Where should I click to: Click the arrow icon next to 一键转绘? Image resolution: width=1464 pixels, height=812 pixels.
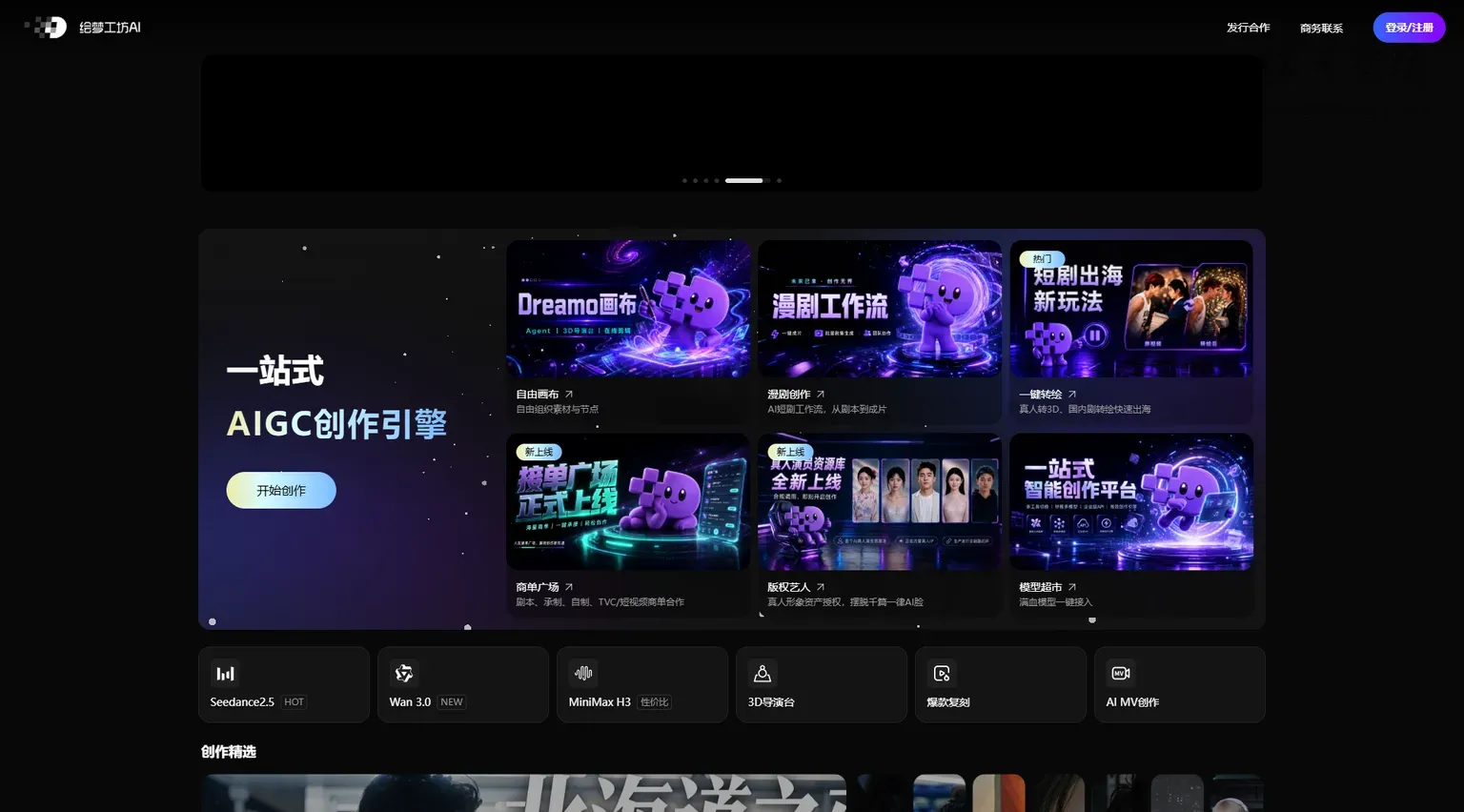tap(1072, 394)
